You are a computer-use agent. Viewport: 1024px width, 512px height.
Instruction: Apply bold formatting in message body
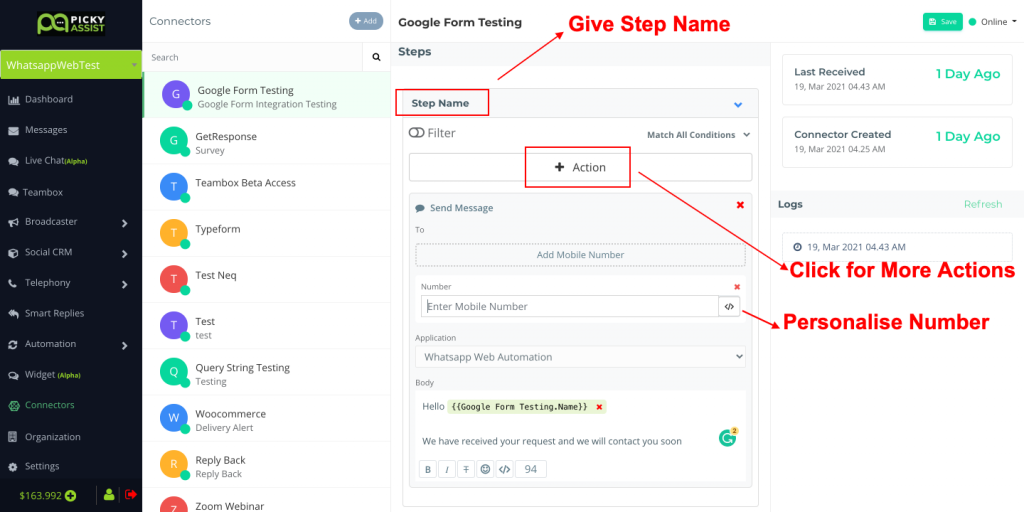click(x=428, y=469)
